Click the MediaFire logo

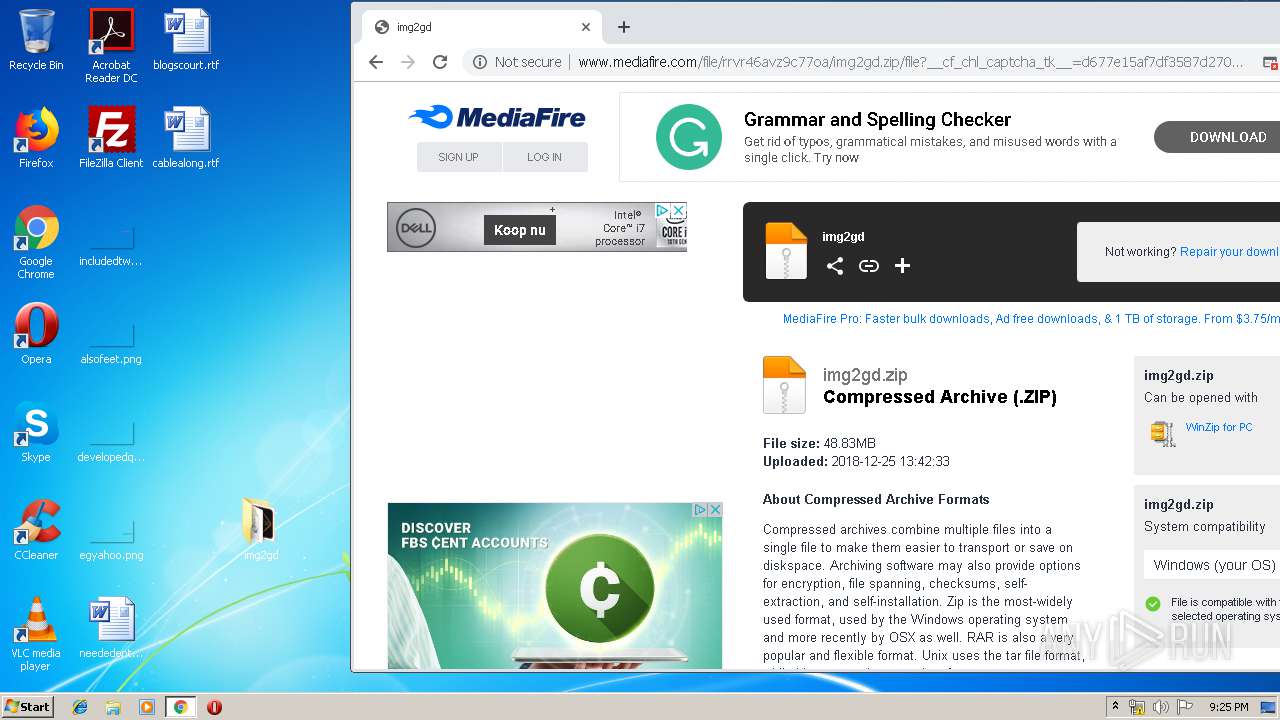pos(497,118)
